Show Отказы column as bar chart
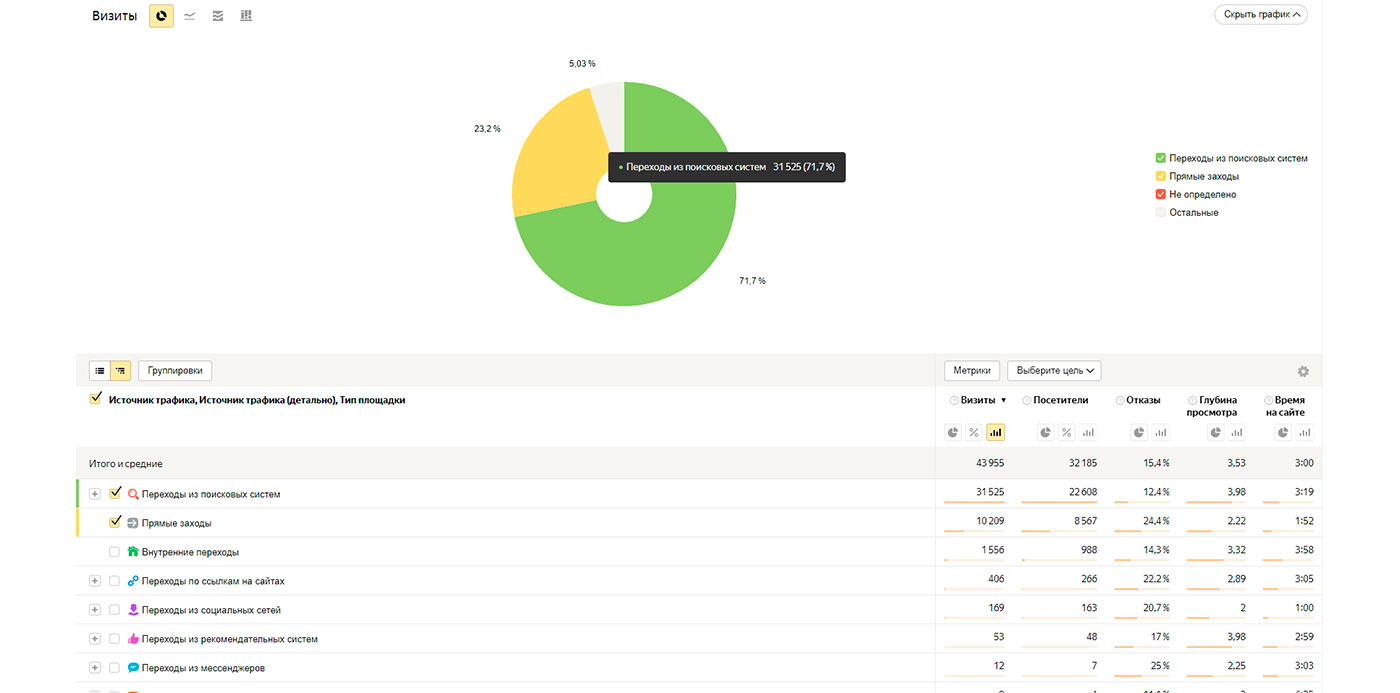This screenshot has width=1400, height=693. pos(1161,432)
